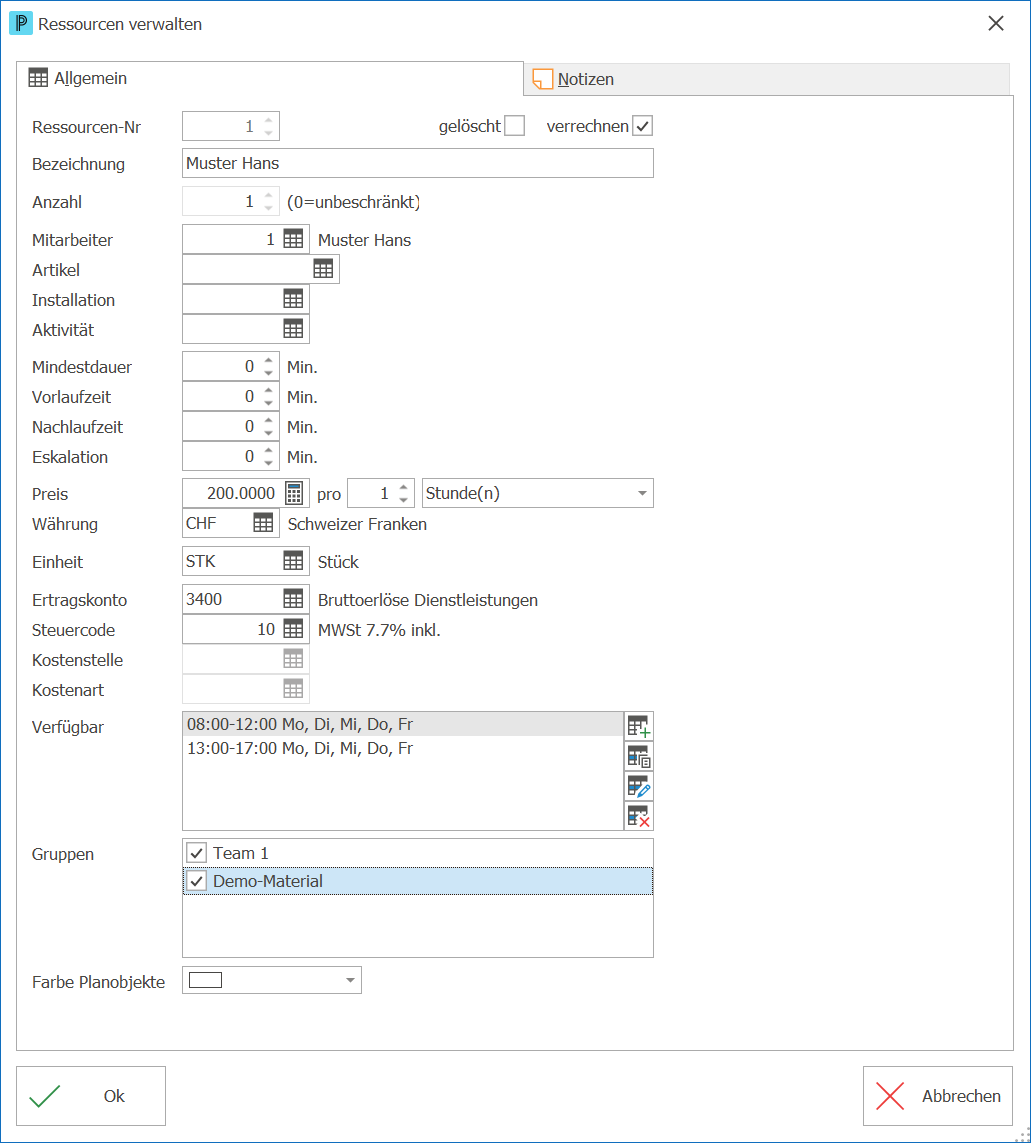Close the Ressourcen verwalten dialog
1031x1143 pixels.
pos(996,23)
